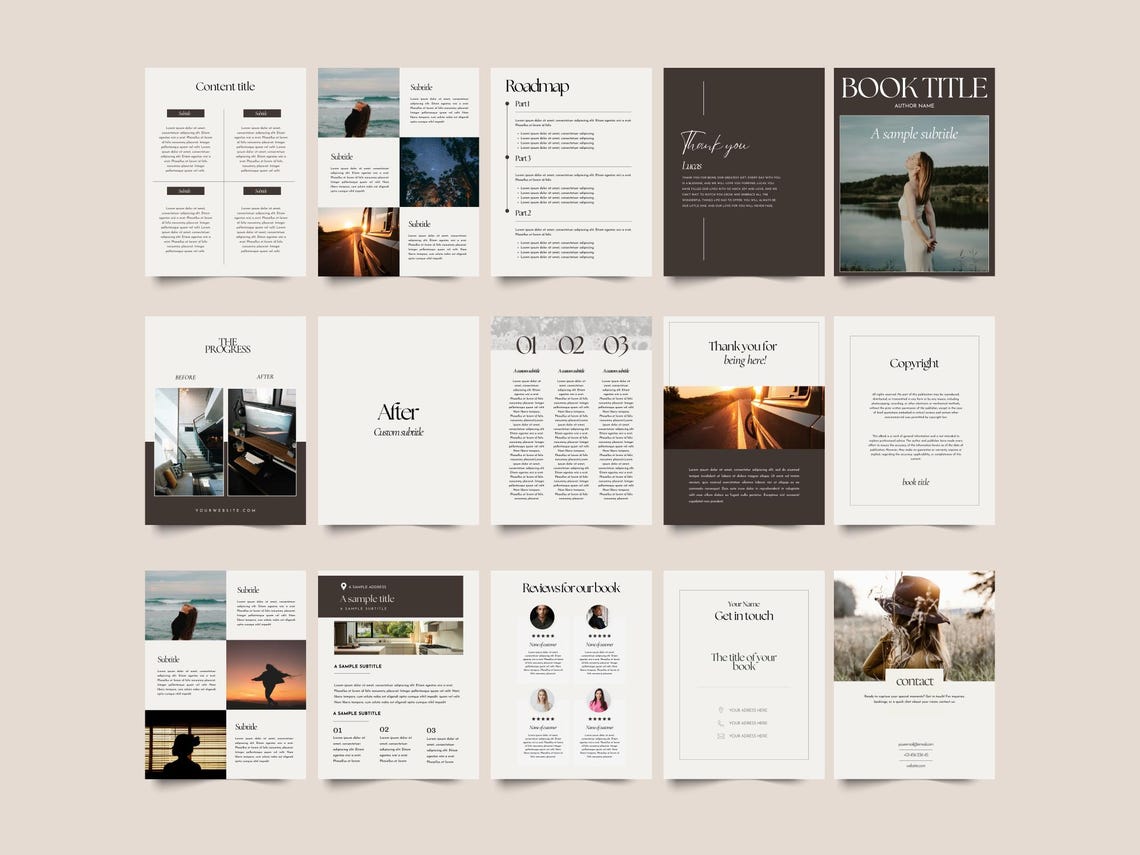Select the woman in hat field photo
The image size is (1140, 855).
click(x=914, y=626)
